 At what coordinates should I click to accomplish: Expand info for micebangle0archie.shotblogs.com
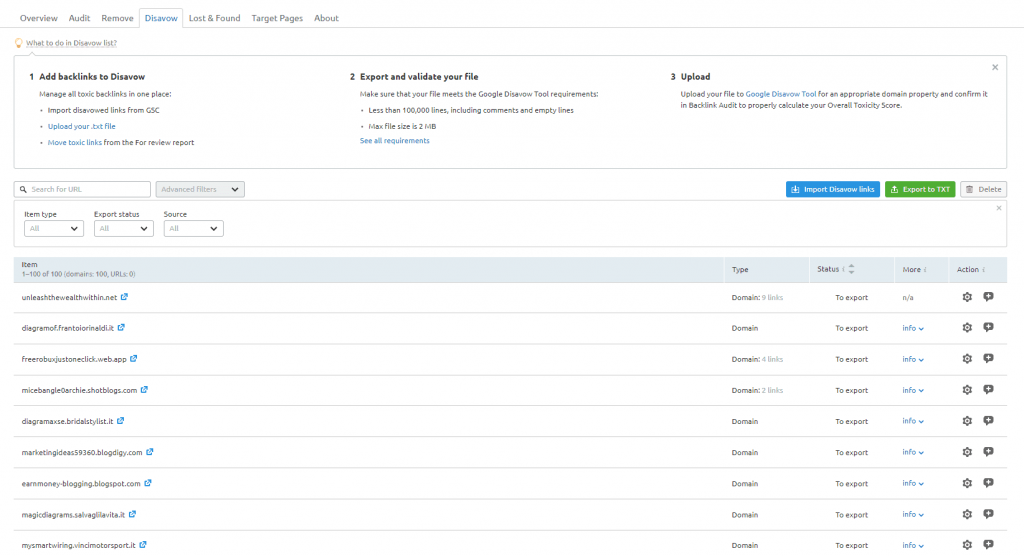pyautogui.click(x=913, y=390)
